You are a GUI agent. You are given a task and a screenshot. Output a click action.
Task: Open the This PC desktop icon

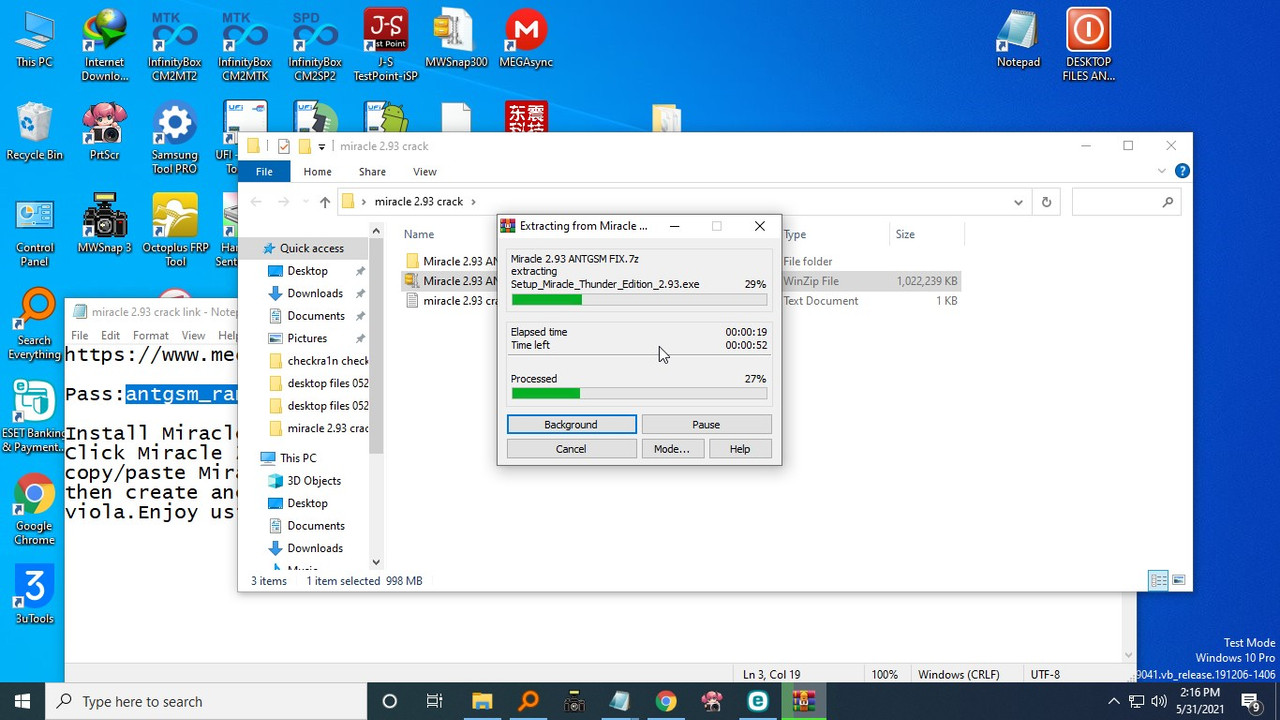pos(34,40)
